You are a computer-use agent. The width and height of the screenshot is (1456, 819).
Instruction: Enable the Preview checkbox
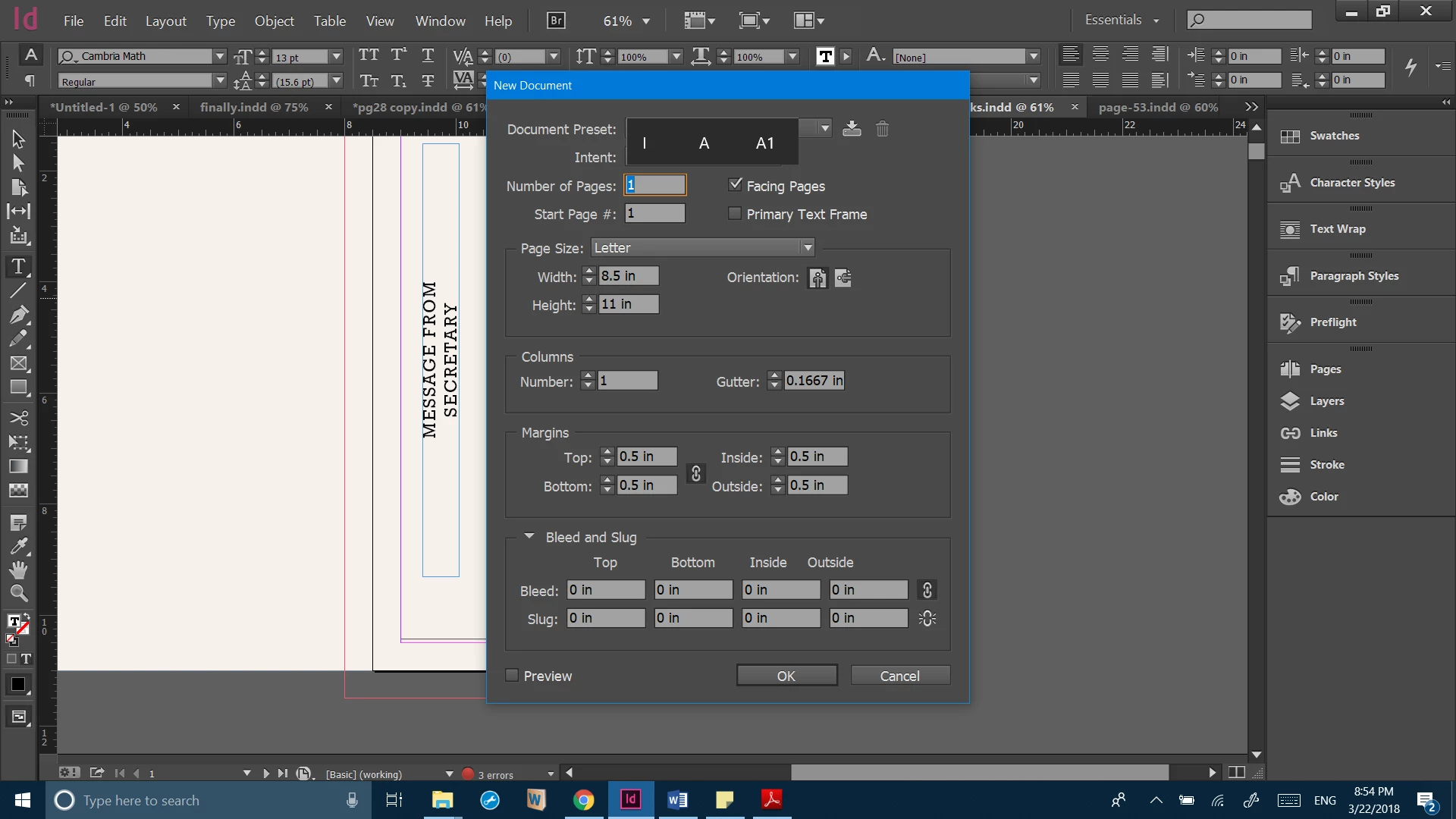point(513,676)
